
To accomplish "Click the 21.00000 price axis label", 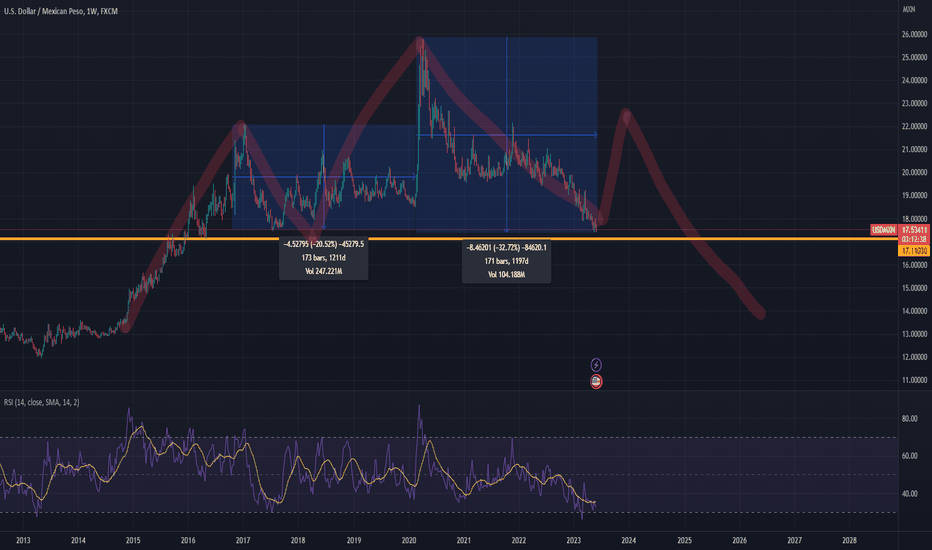I will [914, 149].
